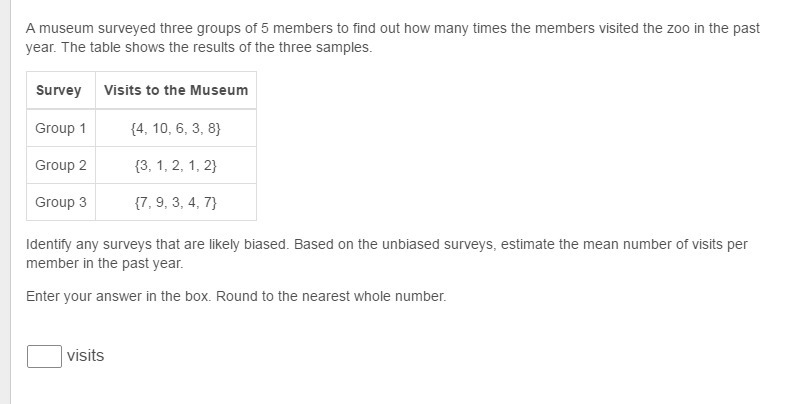Click the text 'member in the past year.'
The height and width of the screenshot is (404, 799).
coord(105,263)
